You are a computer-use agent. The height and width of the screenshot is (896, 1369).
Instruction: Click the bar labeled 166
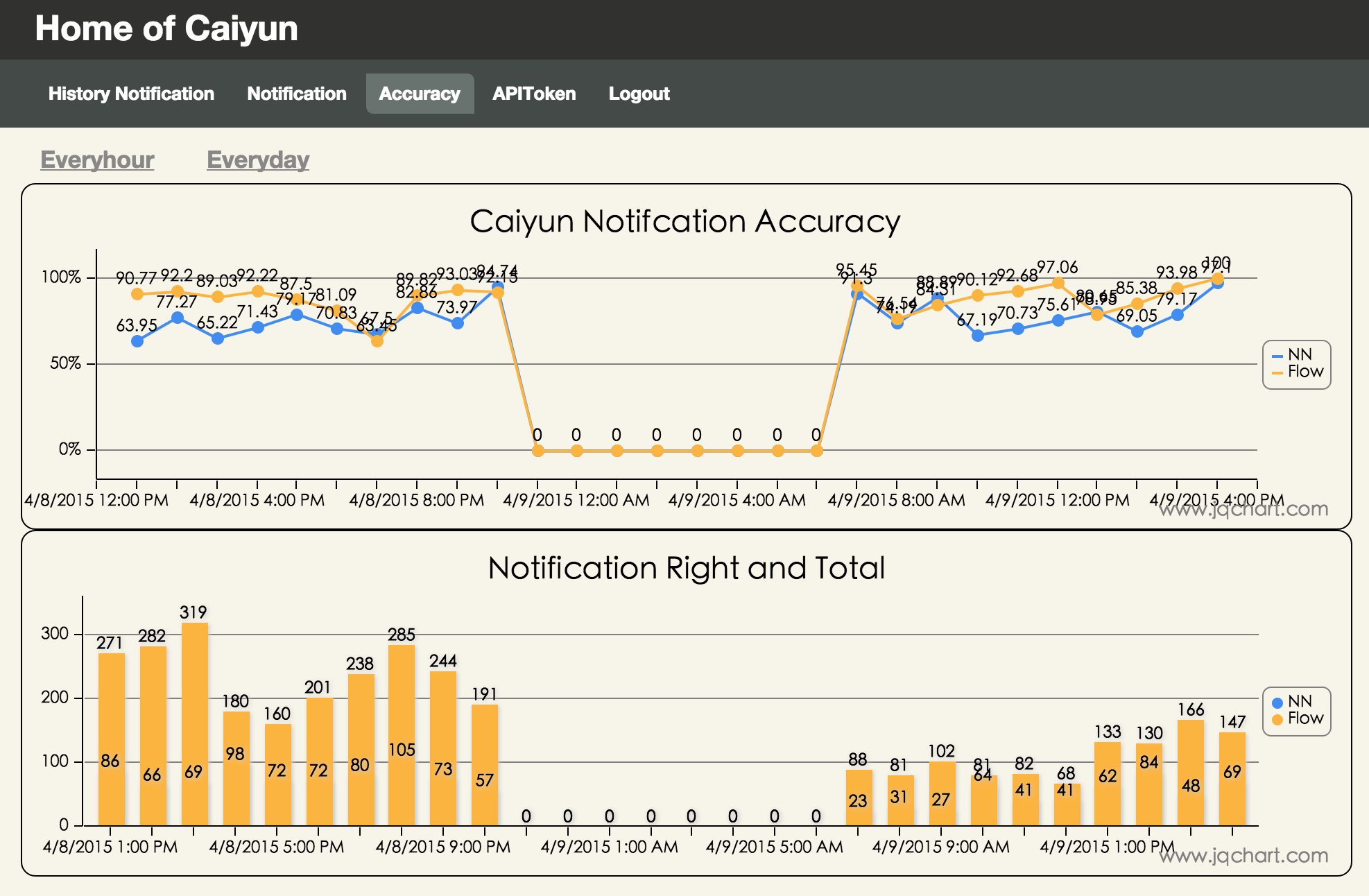pos(1191,772)
